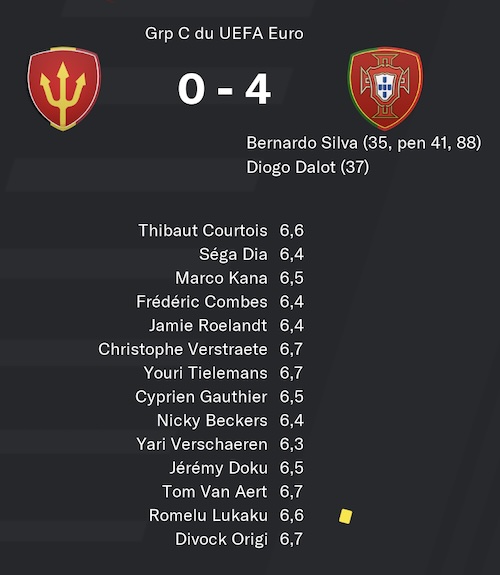Open scorer Diogo Dalot's profile

[291, 167]
